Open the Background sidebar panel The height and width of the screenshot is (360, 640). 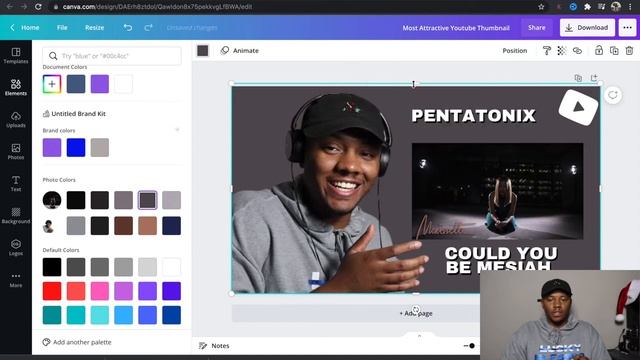[x=16, y=216]
